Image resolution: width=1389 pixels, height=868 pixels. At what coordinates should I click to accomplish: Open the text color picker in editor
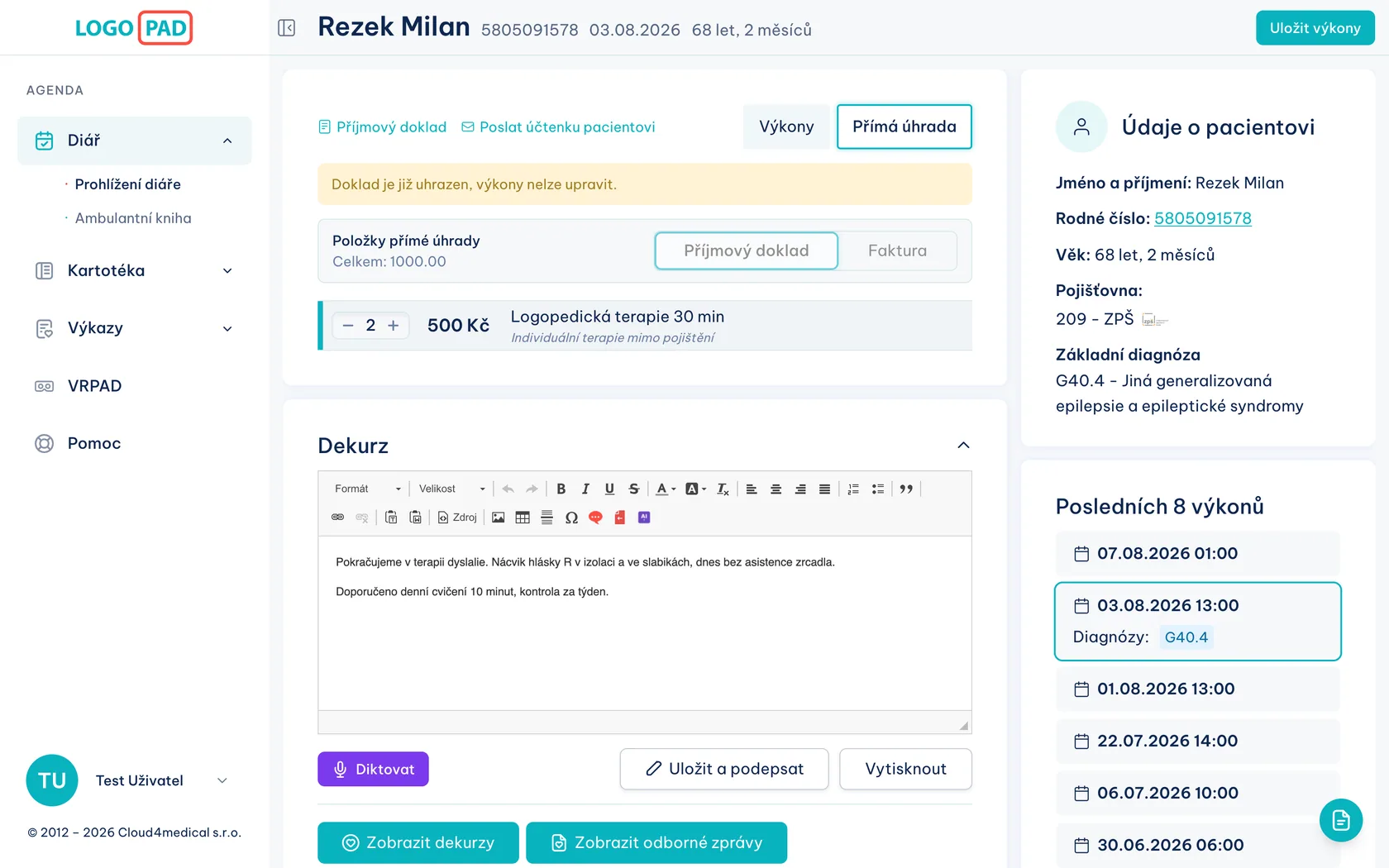coord(666,489)
